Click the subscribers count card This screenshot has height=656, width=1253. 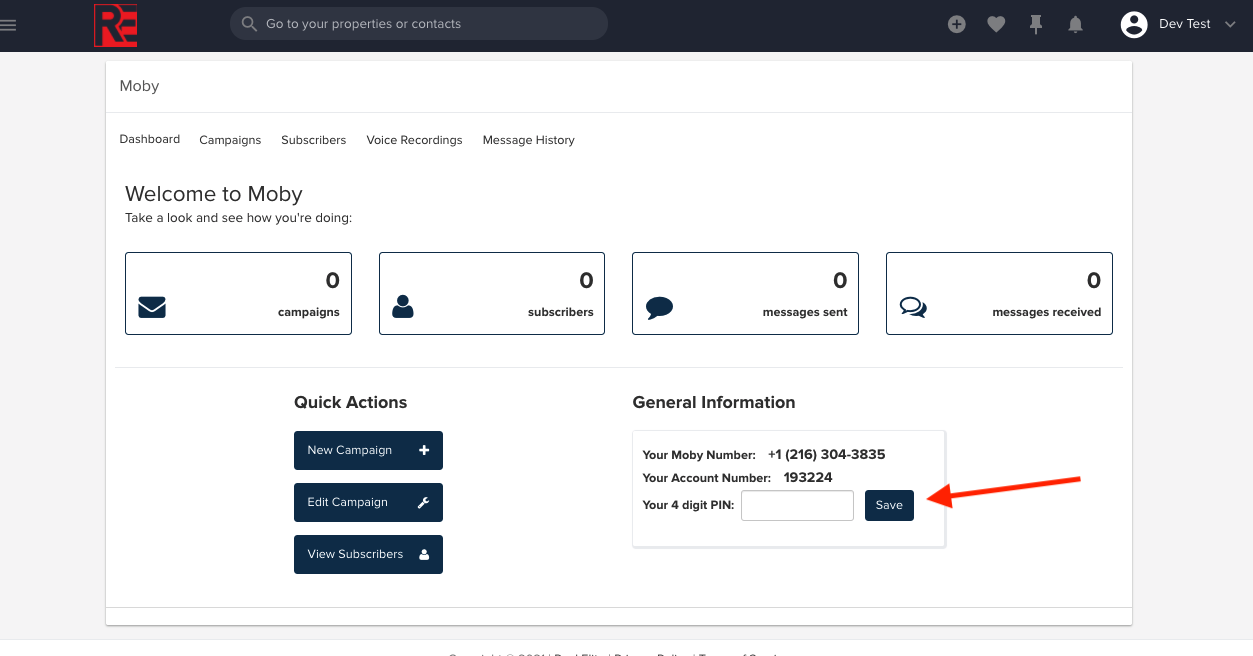(492, 293)
